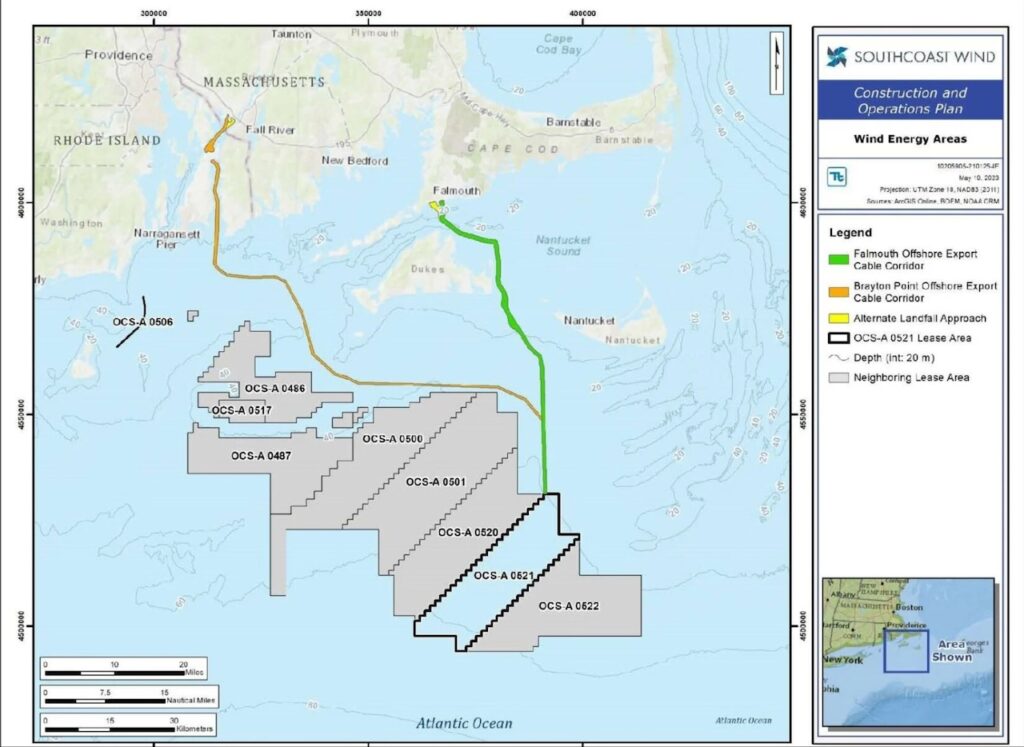Click the gray Neighboring Lease Area swatch
The height and width of the screenshot is (747, 1024).
coord(839,377)
